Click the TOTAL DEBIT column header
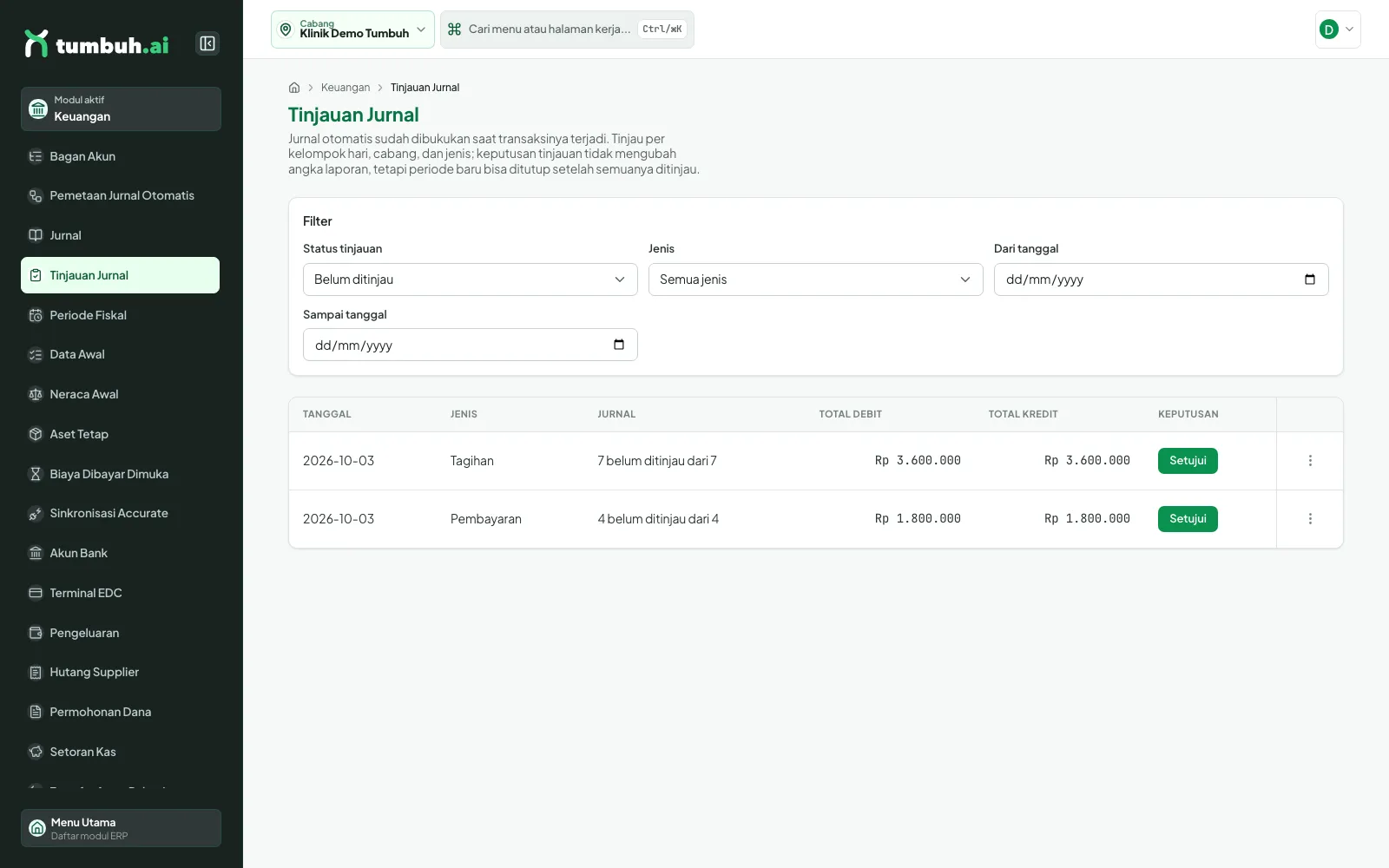The width and height of the screenshot is (1389, 868). tap(850, 414)
